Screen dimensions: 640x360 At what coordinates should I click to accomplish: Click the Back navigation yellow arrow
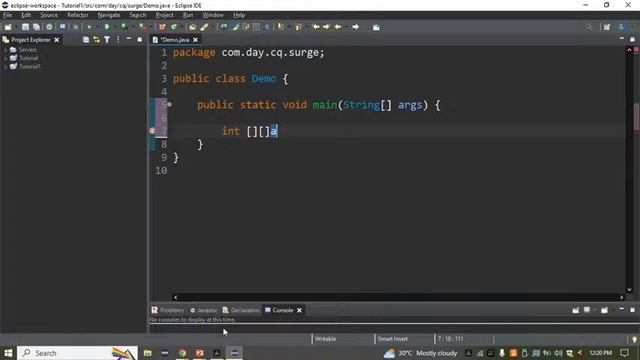coord(316,27)
